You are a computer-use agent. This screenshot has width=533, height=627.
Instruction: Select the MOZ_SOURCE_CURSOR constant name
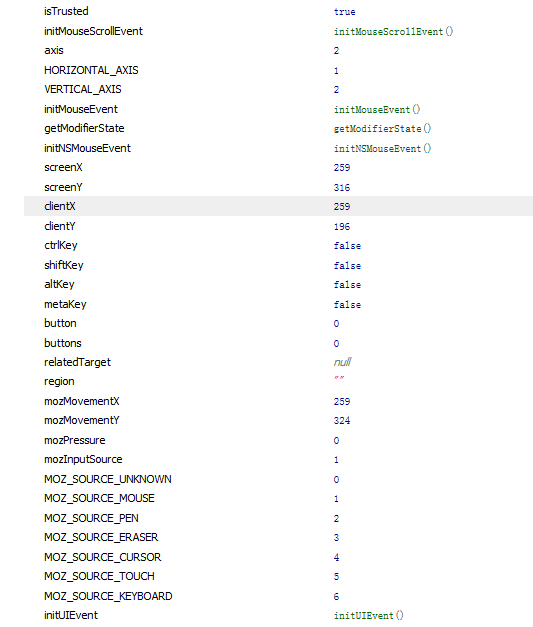pyautogui.click(x=102, y=557)
